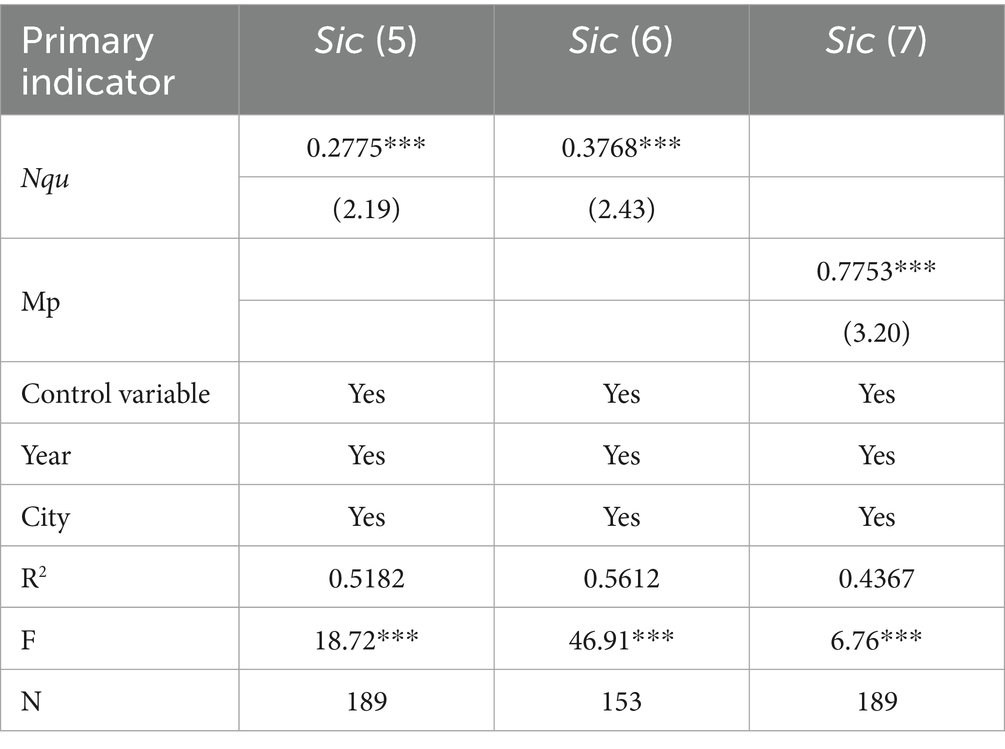
Task: Click the 0.2775*** coefficient cell
Action: [x=366, y=146]
